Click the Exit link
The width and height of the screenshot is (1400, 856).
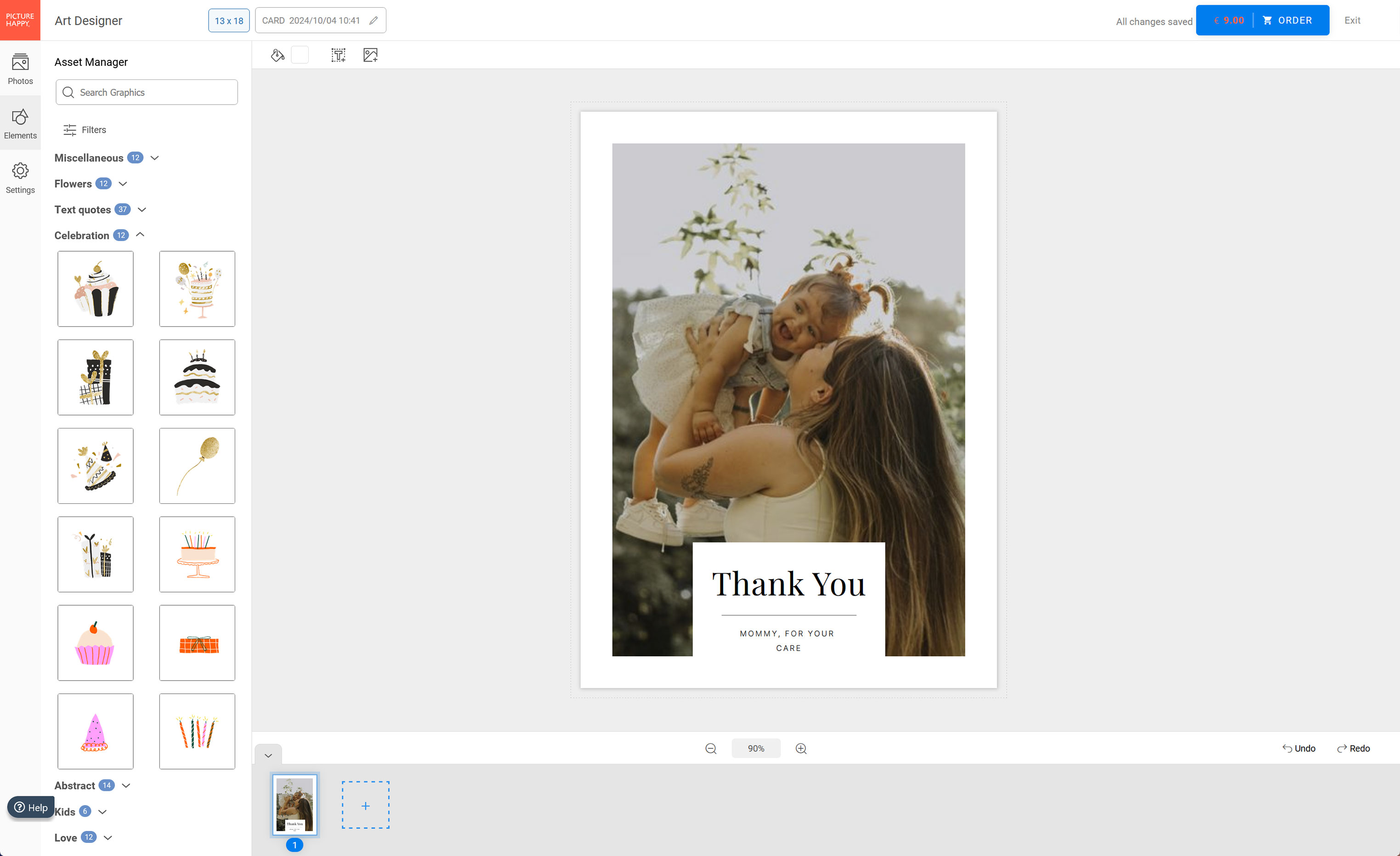tap(1352, 21)
